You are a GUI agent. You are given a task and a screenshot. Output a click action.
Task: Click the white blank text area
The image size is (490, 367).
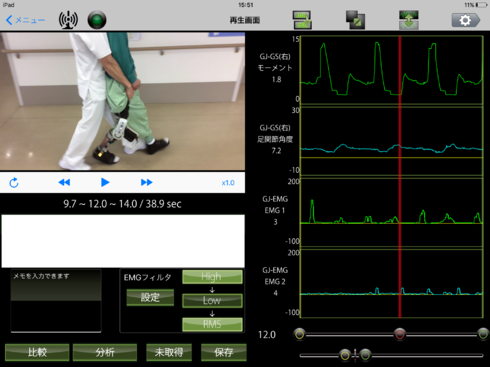coord(123,241)
